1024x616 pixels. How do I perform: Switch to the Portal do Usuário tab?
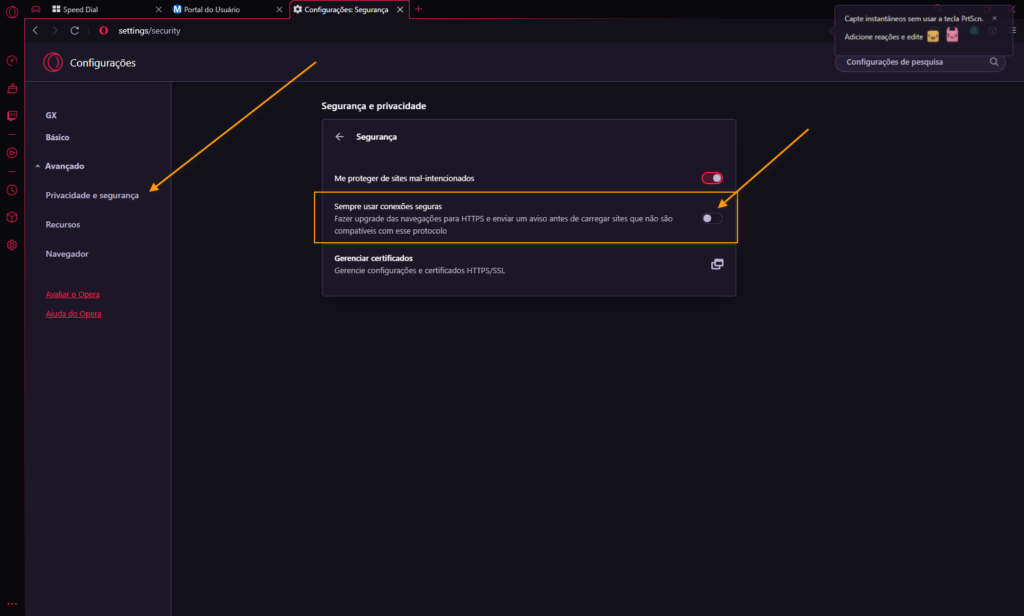[213, 9]
